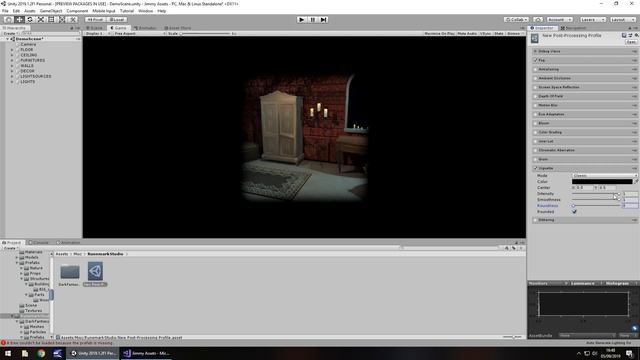Open the Bloom effect context menu icon

(x=634, y=123)
